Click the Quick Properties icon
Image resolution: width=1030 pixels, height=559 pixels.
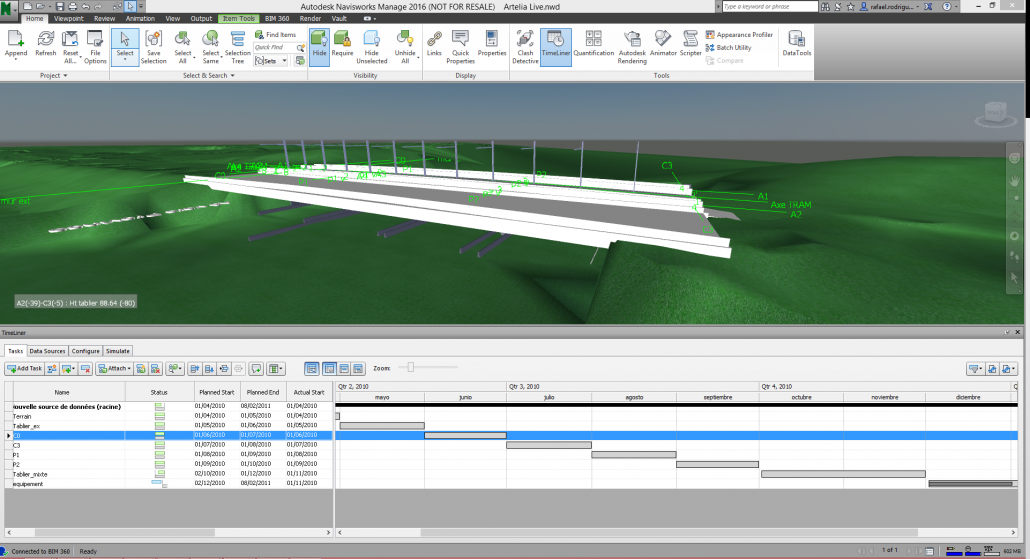point(460,46)
